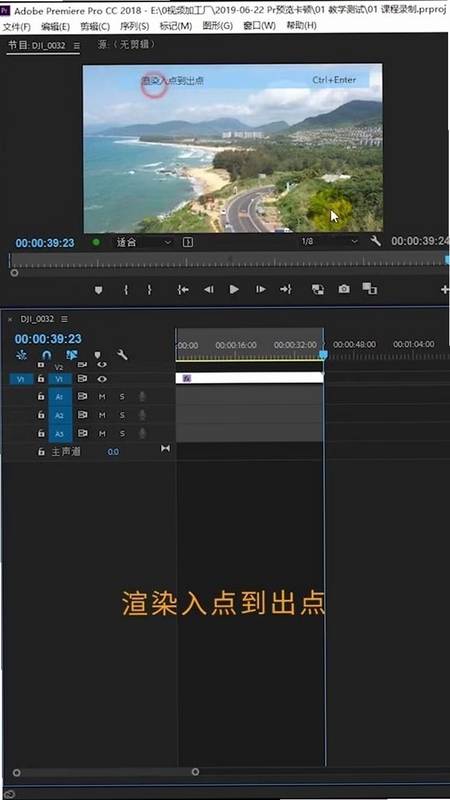This screenshot has width=450, height=800.
Task: Solo the A3 audio track
Action: tap(122, 434)
